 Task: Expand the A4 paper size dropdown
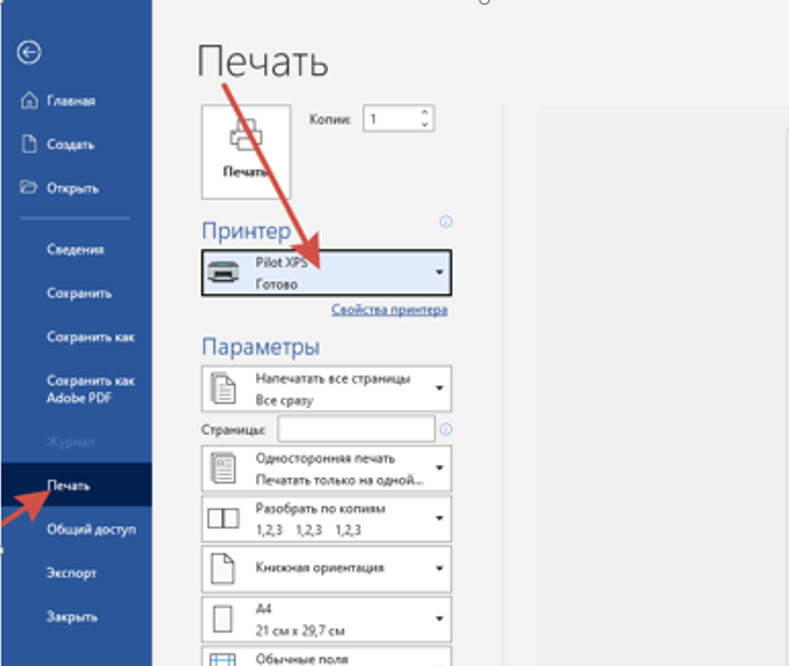pyautogui.click(x=327, y=619)
